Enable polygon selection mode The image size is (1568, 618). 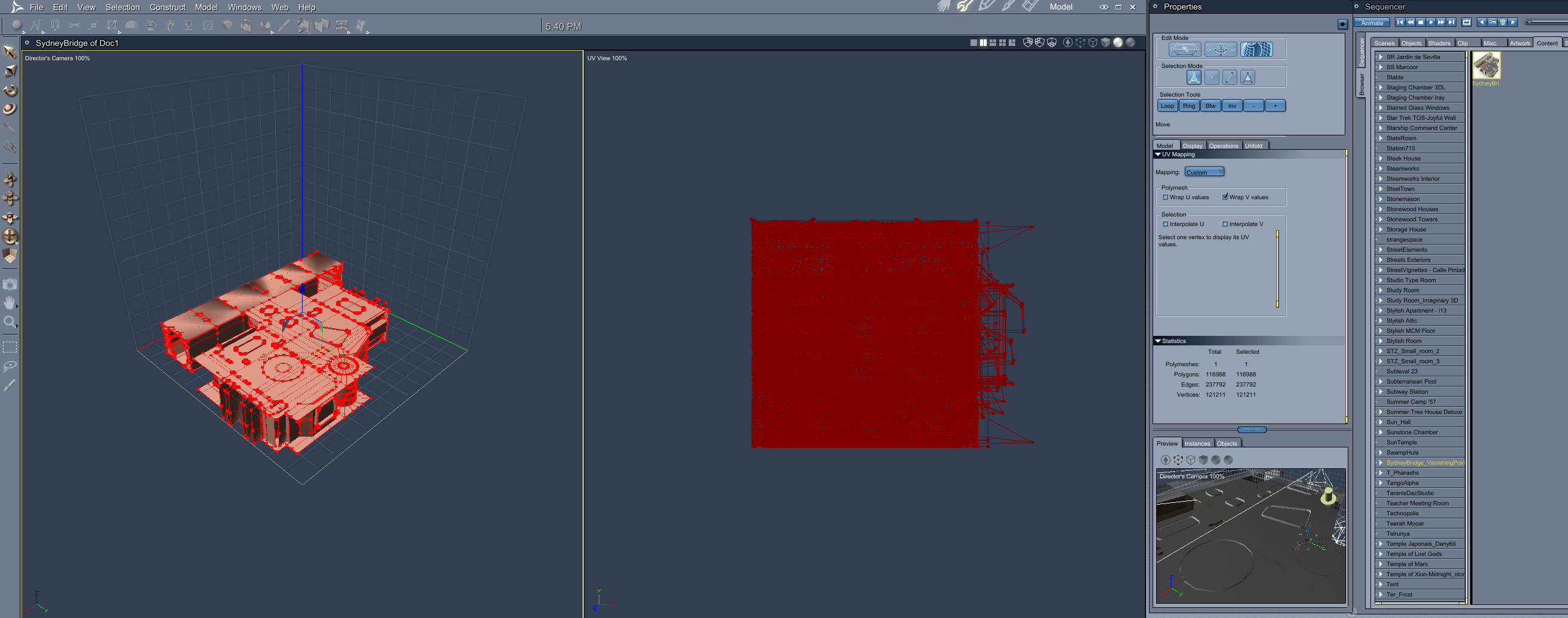[1247, 78]
